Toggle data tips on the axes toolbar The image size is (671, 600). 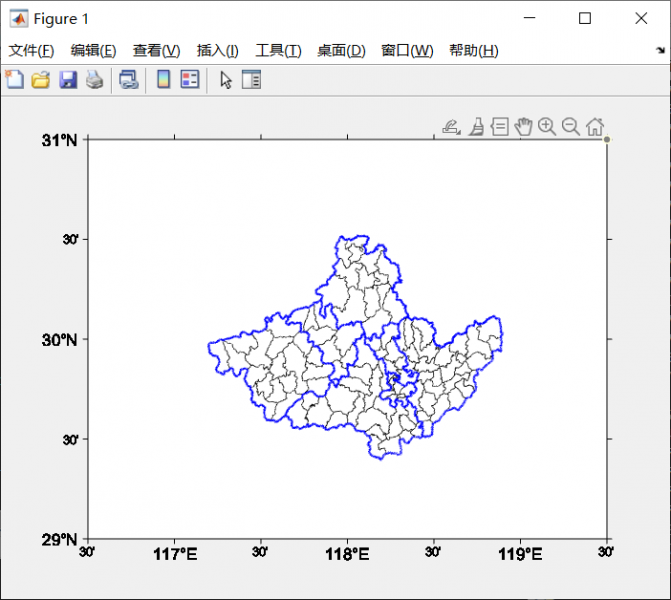coord(499,126)
